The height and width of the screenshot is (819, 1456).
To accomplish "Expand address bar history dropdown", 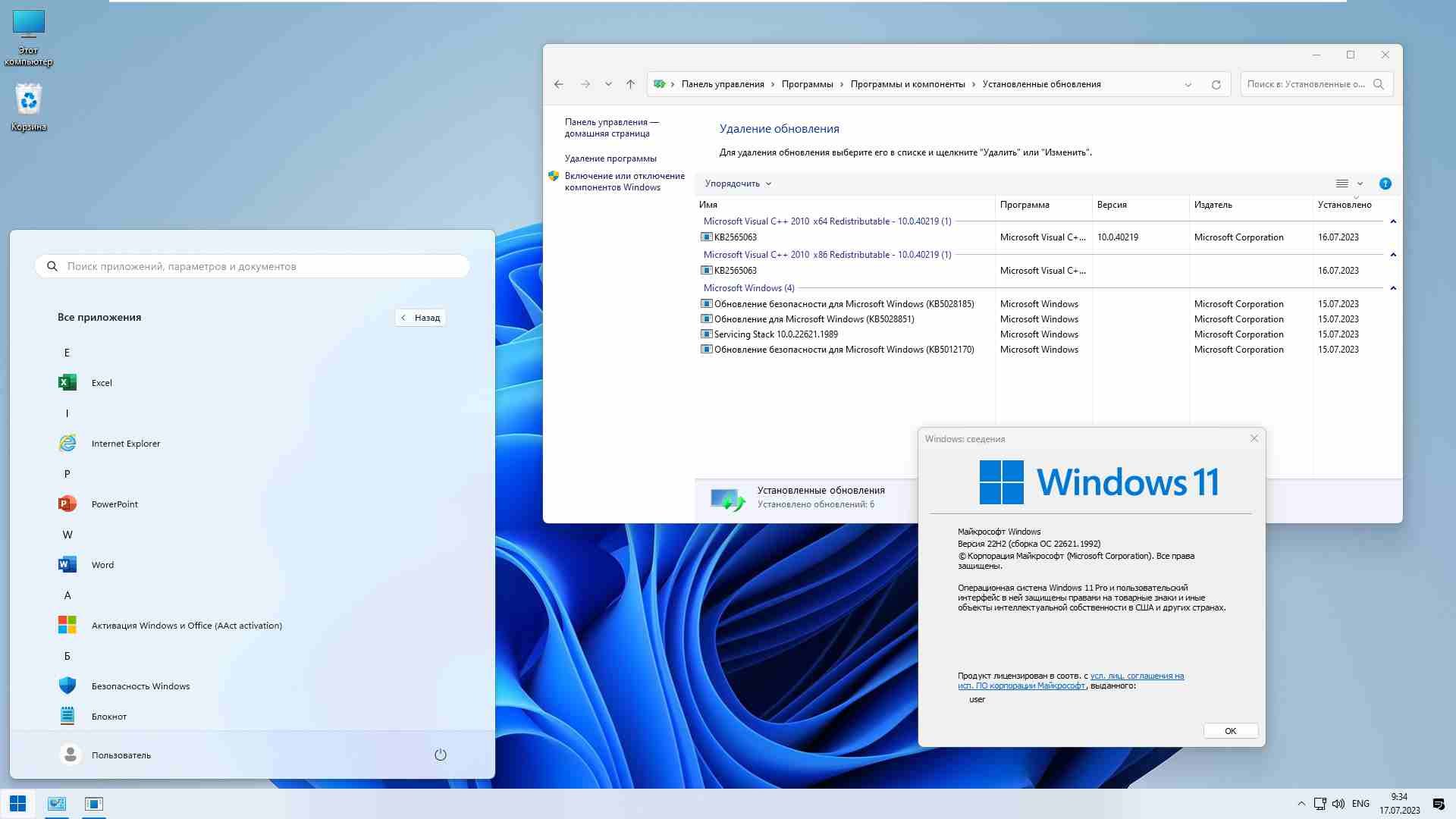I will [x=1188, y=84].
